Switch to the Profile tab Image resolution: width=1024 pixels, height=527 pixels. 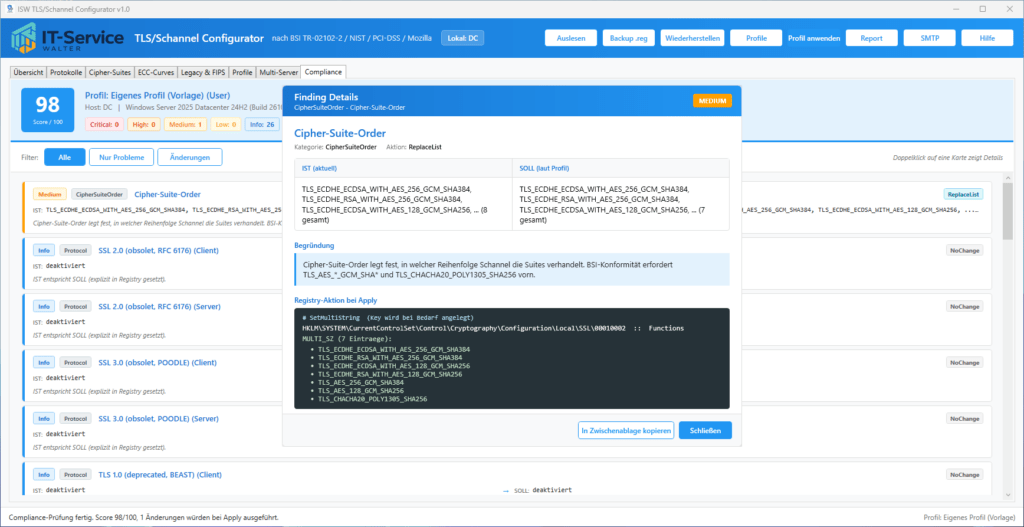242,72
